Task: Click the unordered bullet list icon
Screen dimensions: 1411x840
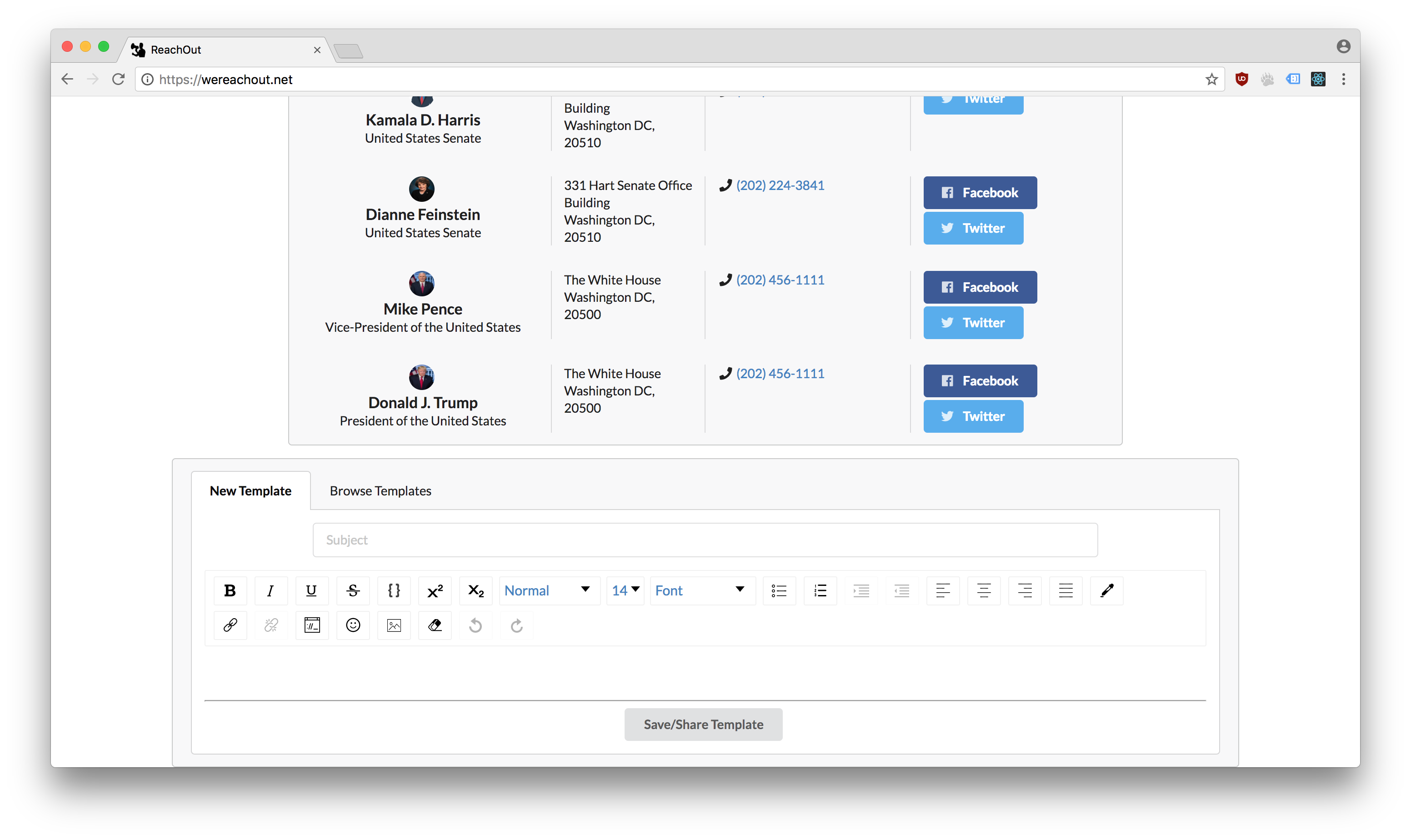Action: click(779, 590)
